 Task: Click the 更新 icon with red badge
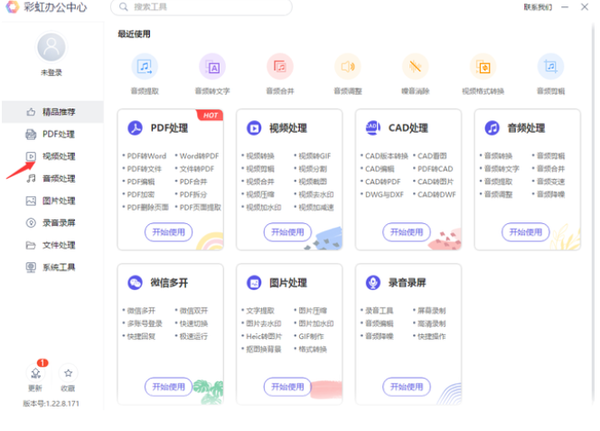coord(35,373)
